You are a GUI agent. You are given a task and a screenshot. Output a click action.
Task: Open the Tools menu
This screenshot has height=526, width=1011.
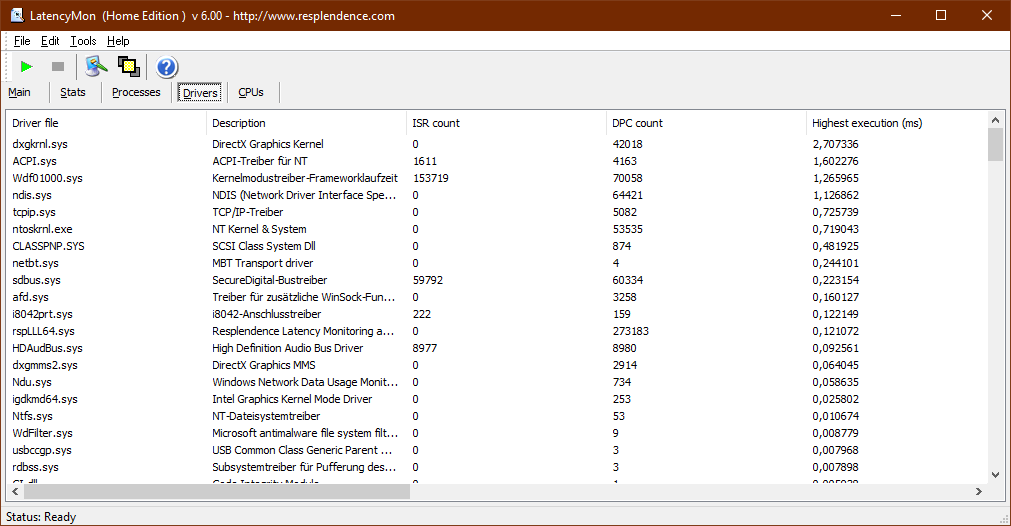[83, 41]
